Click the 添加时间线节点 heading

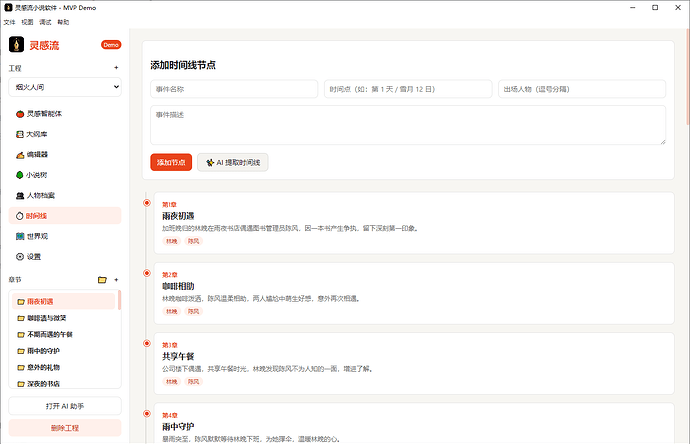coord(183,65)
